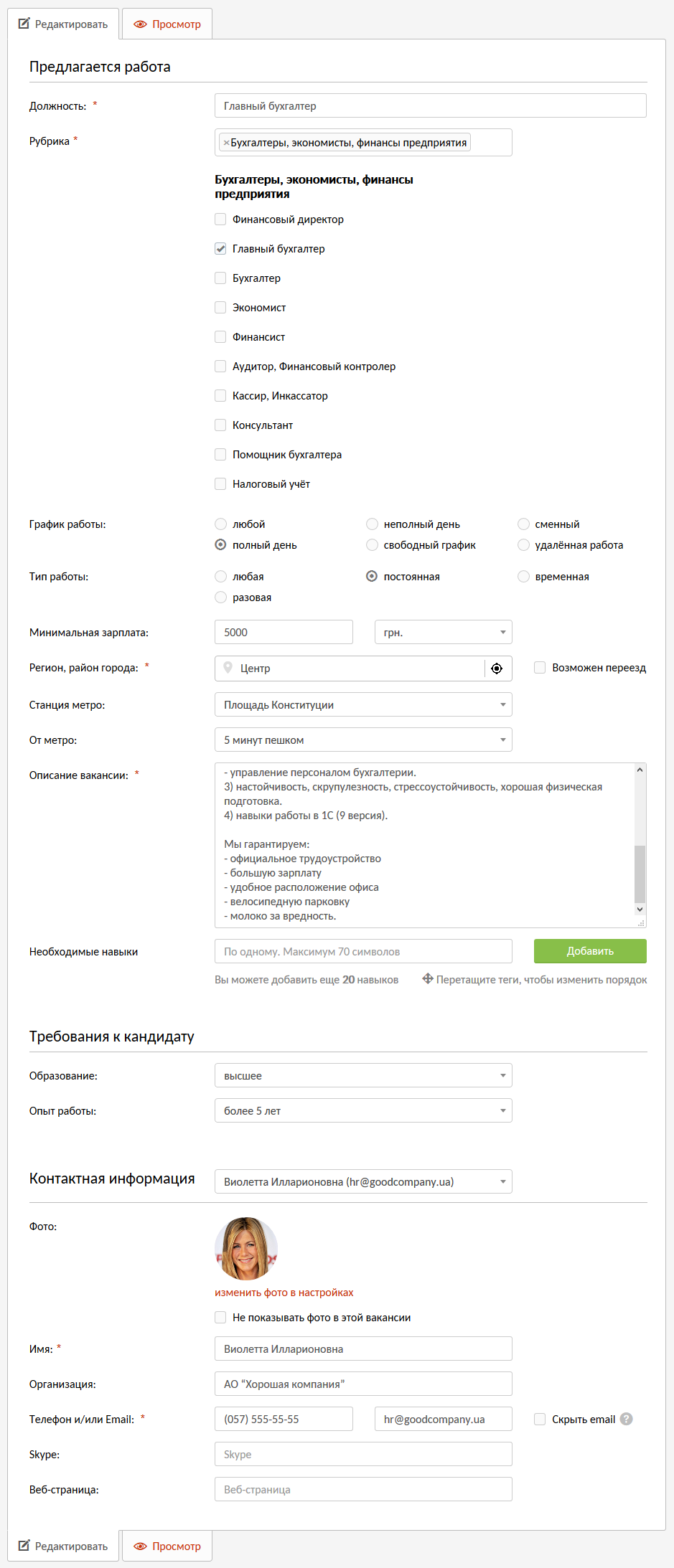Switch to the bottom Редактировать tab

pyautogui.click(x=63, y=1546)
